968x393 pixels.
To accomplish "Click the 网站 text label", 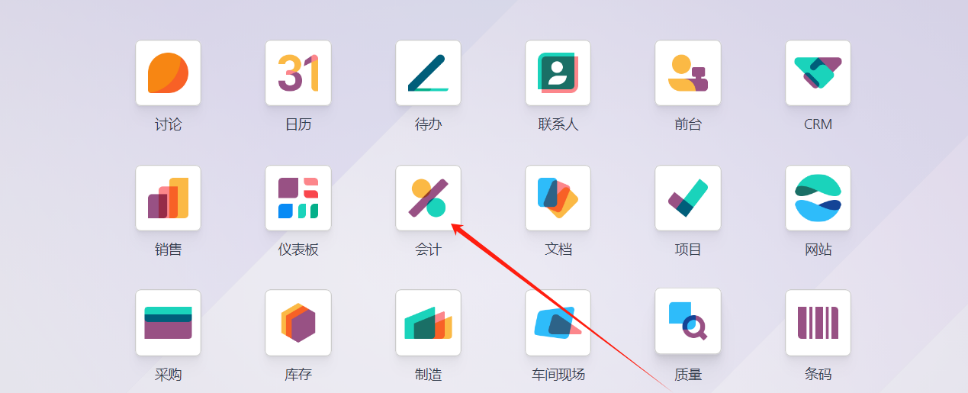I will 818,250.
